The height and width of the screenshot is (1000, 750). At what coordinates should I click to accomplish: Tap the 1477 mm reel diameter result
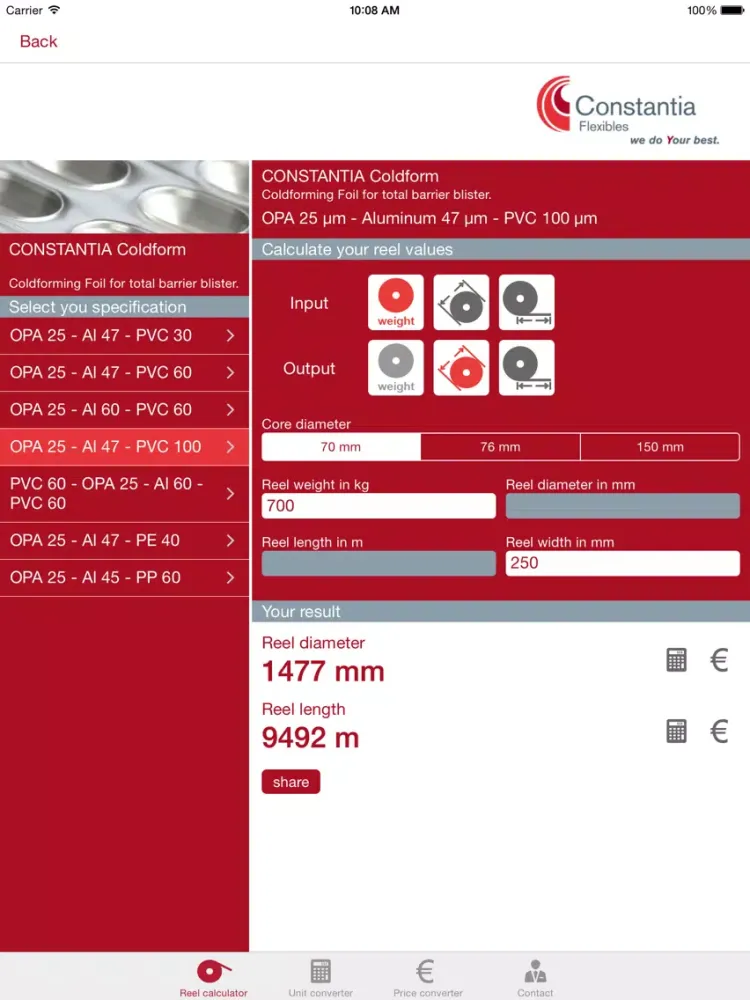point(323,672)
